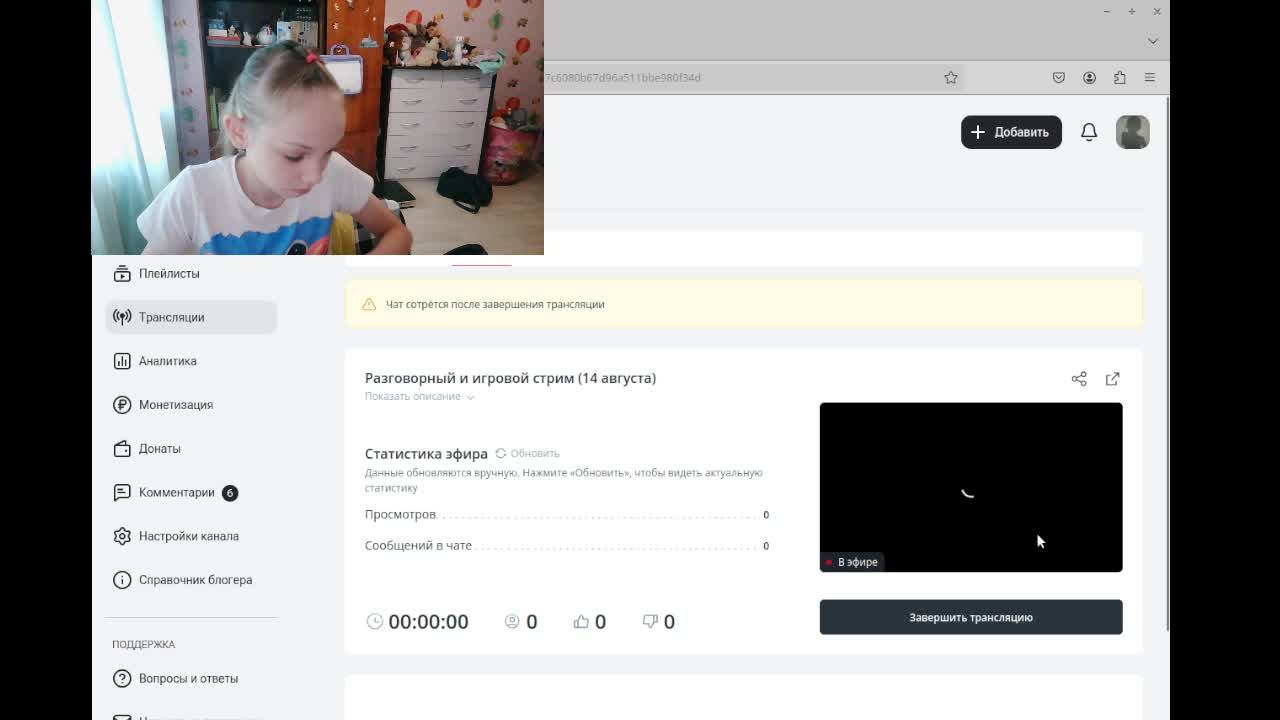Click the chat deletion warning banner text

[x=495, y=304]
